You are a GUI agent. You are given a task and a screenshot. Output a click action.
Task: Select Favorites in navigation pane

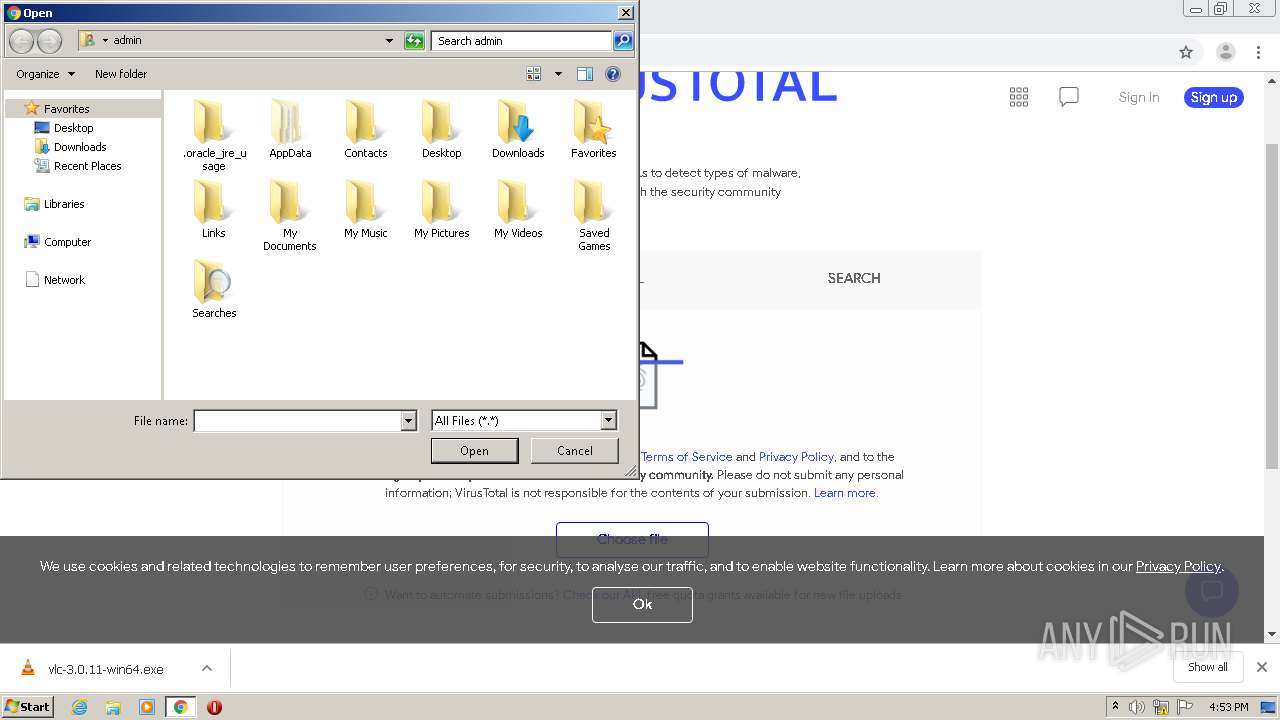pos(66,108)
